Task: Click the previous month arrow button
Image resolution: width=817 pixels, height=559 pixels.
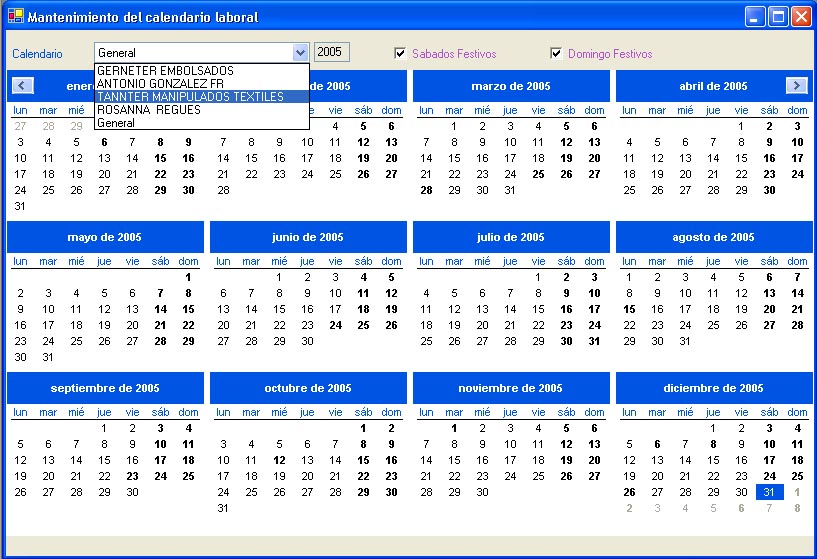Action: click(24, 86)
